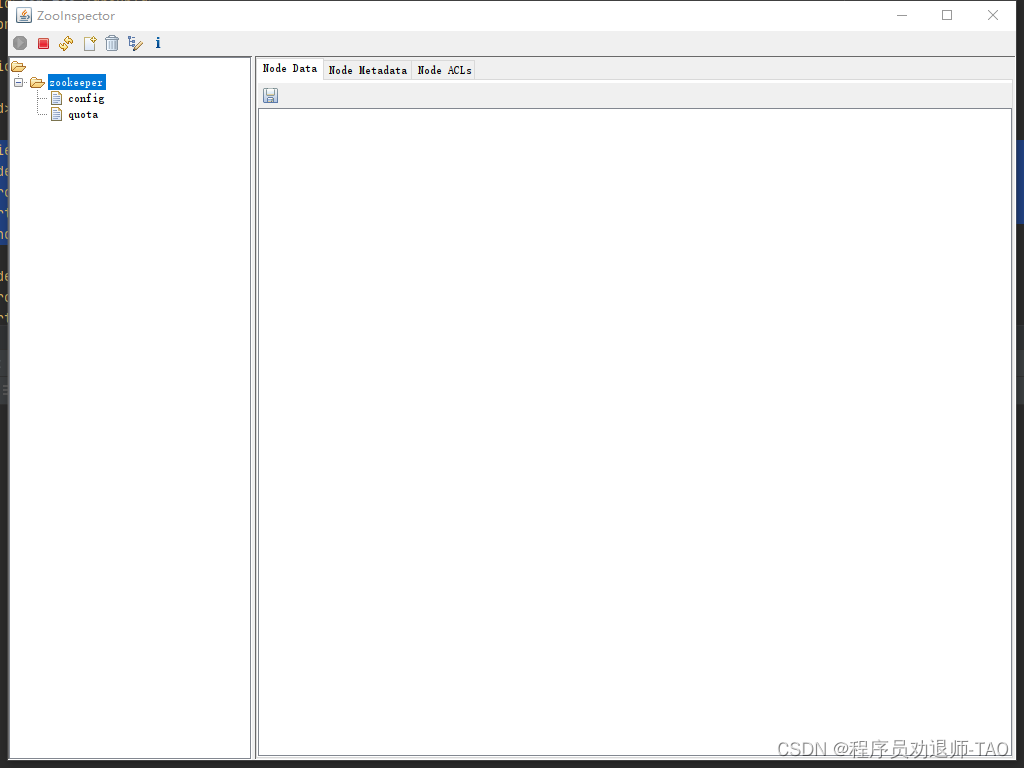Viewport: 1024px width, 768px height.
Task: Select the zookeeper tree node
Action: pyautogui.click(x=76, y=82)
